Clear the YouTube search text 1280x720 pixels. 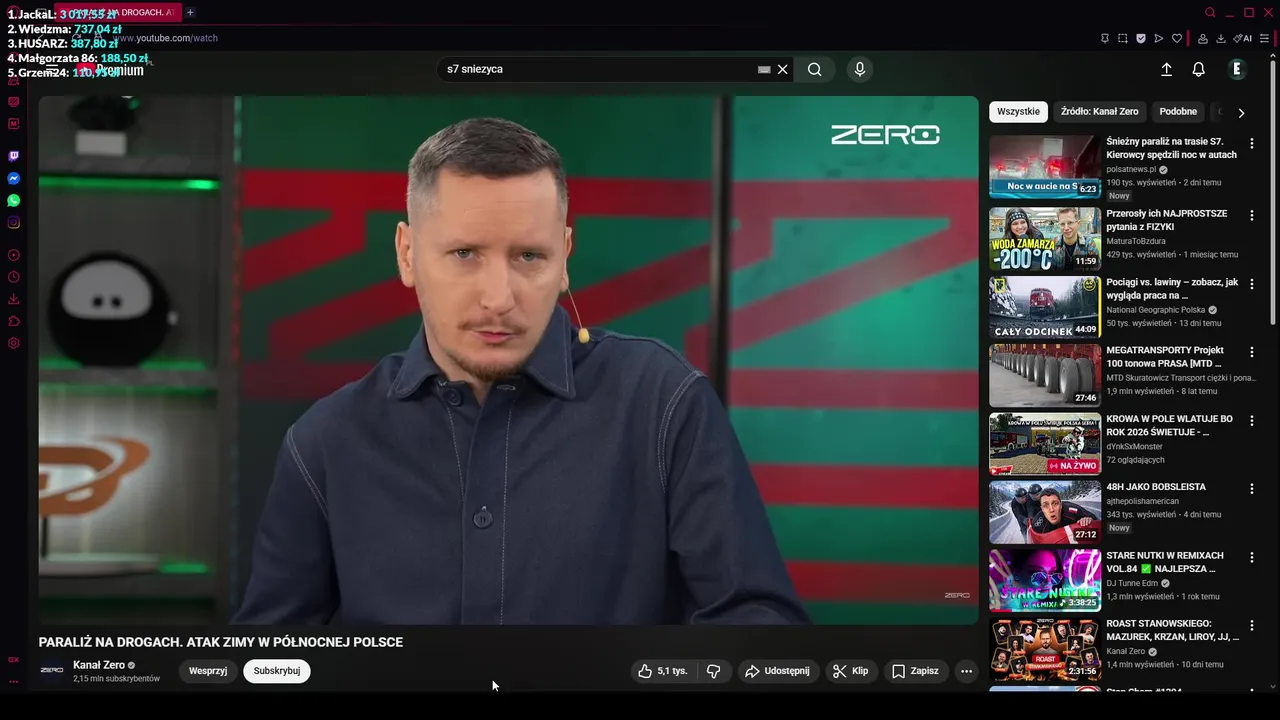783,69
